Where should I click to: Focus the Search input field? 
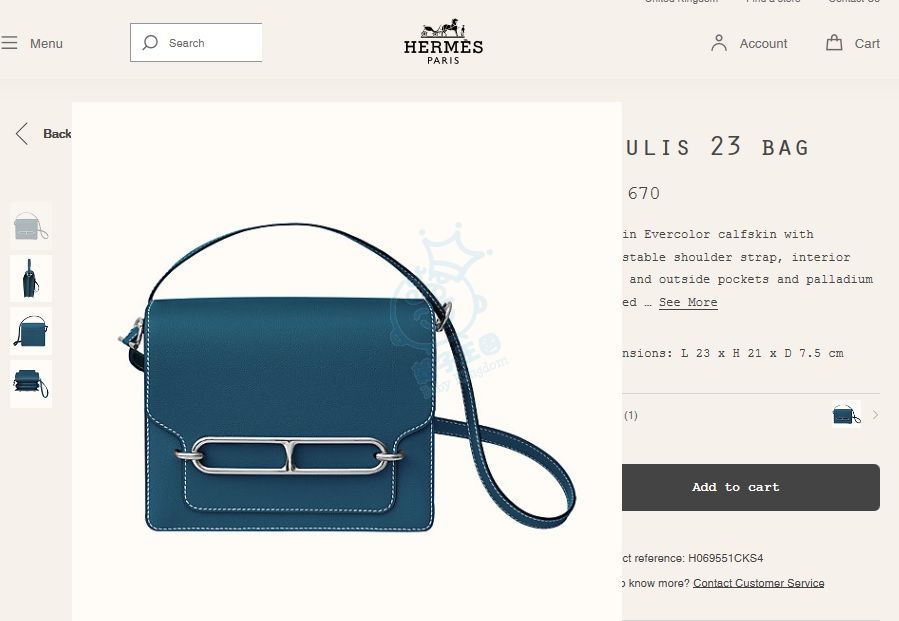click(x=196, y=42)
